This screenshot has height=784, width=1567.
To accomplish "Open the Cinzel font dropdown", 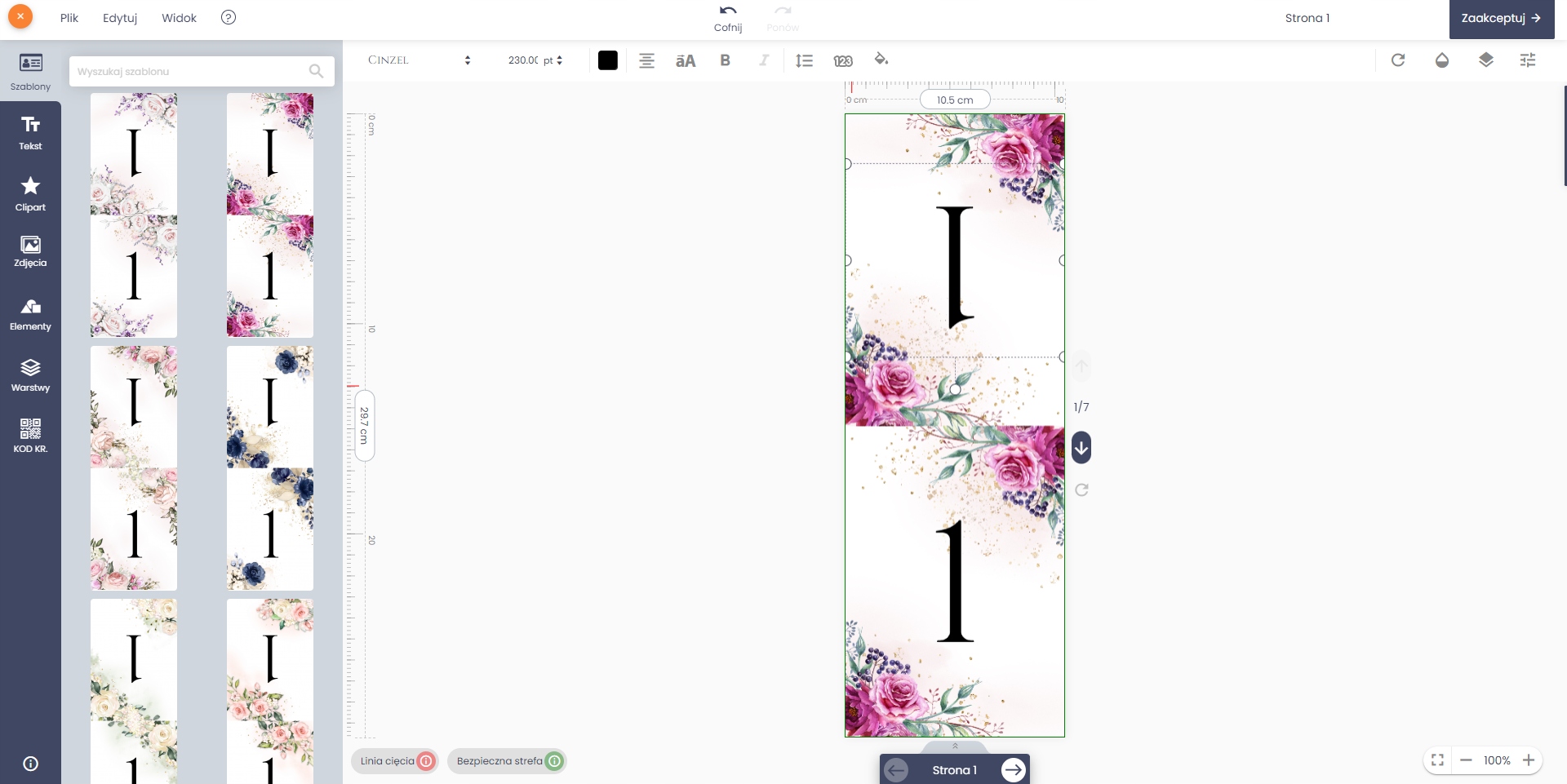I will pos(419,60).
